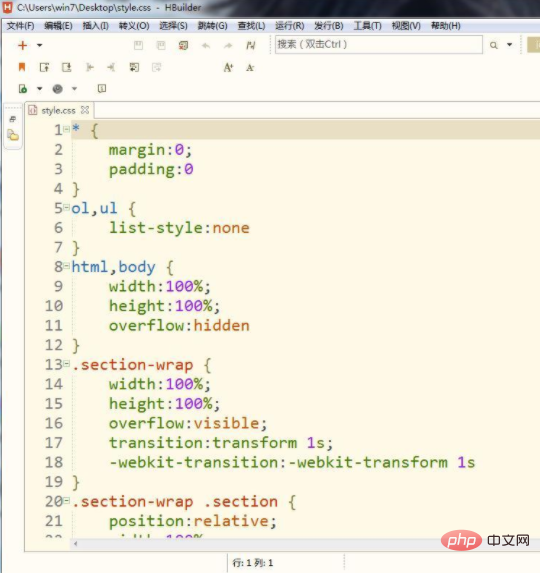Screen dimensions: 540x573
Task: Open the 运行(R) menu
Action: point(289,26)
